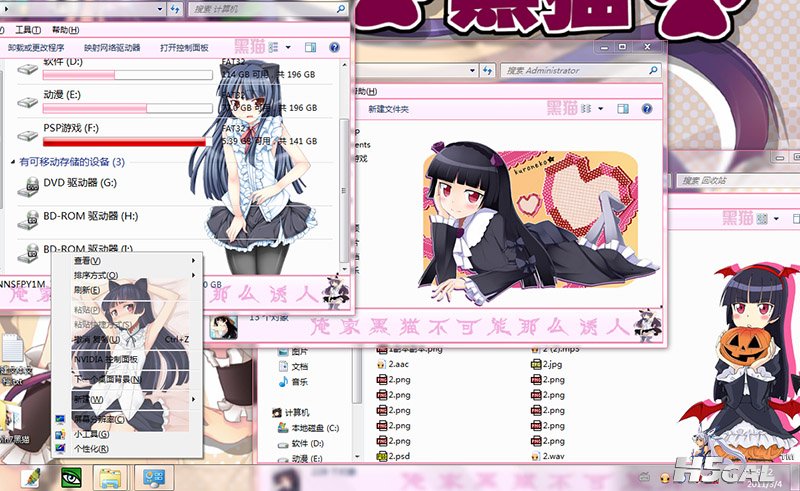Open the Control Panel taskbar icon
800x491 pixels.
point(154,478)
